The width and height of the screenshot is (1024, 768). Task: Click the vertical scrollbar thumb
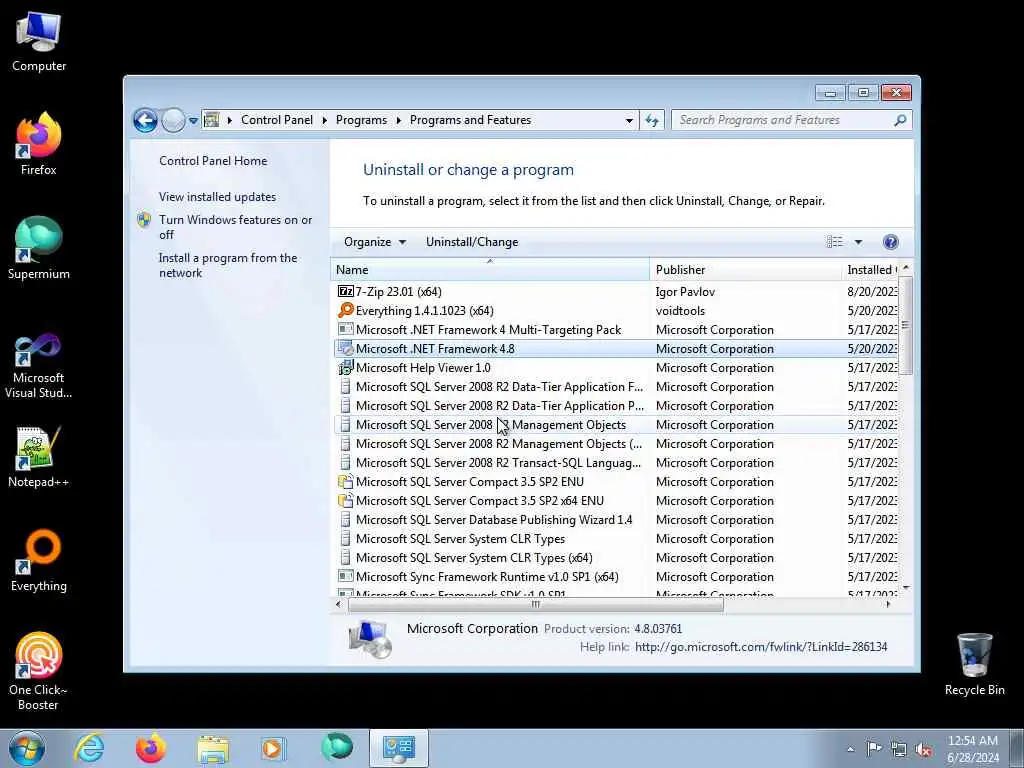click(x=905, y=325)
